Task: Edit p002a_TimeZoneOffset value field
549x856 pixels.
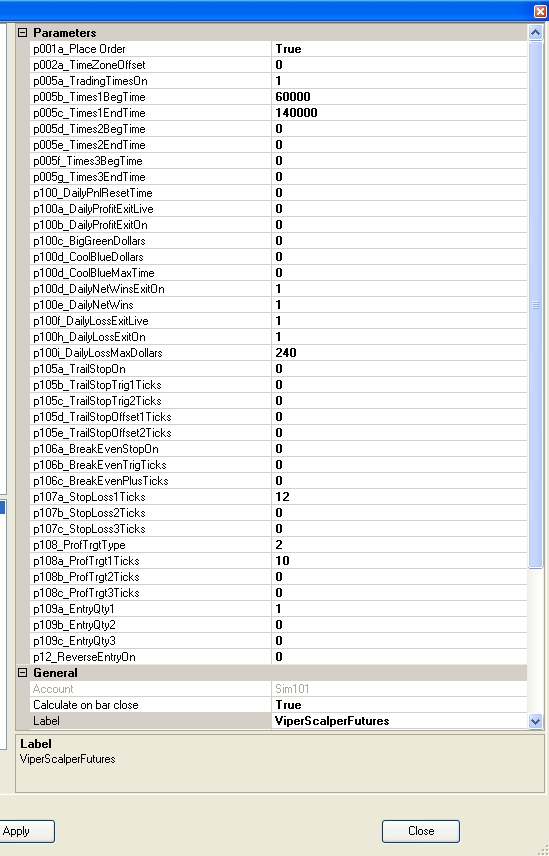Action: [x=399, y=65]
